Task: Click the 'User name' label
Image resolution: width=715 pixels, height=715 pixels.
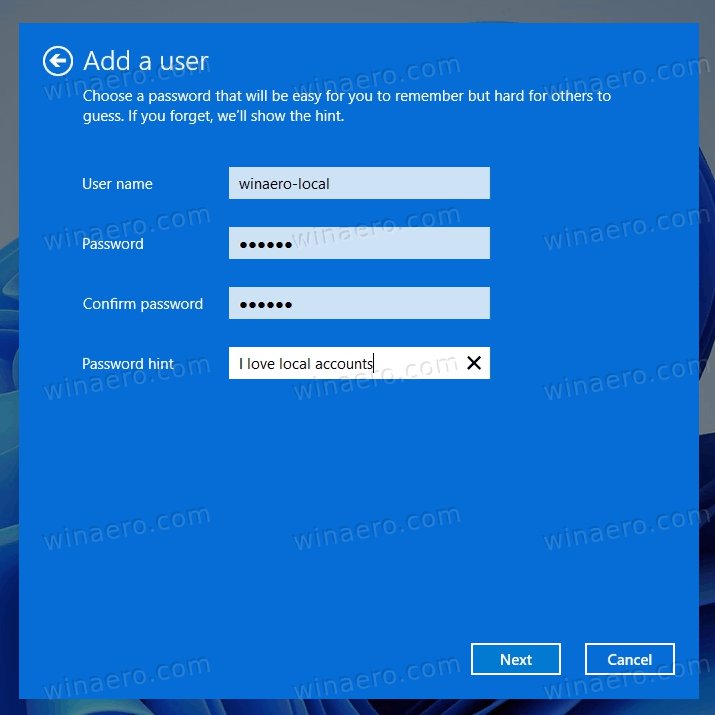Action: pos(117,184)
